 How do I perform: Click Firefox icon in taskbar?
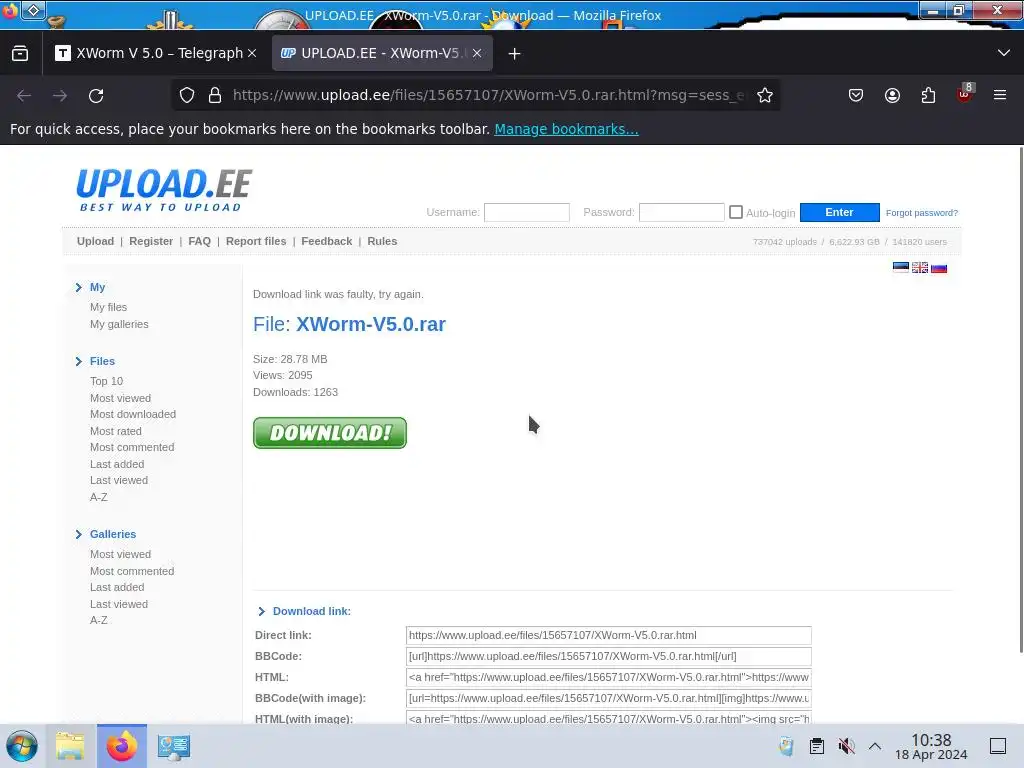click(122, 746)
